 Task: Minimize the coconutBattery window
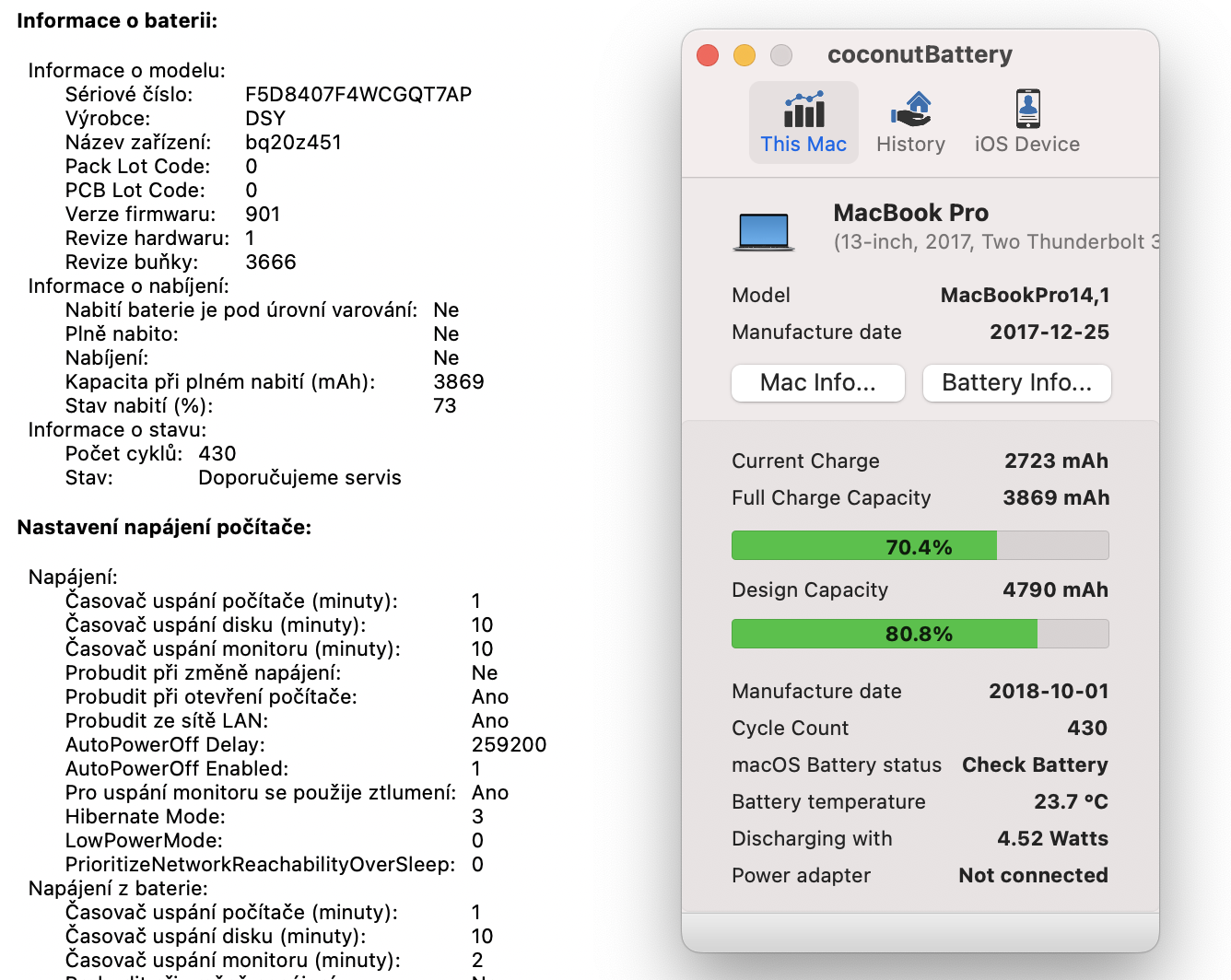[x=744, y=55]
